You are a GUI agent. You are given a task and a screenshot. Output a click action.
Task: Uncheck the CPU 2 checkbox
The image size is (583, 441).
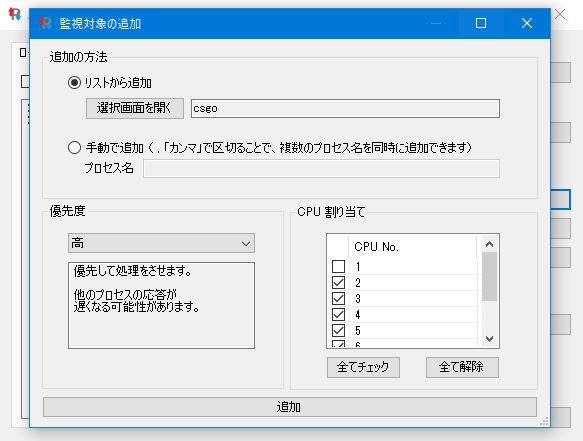pyautogui.click(x=338, y=283)
